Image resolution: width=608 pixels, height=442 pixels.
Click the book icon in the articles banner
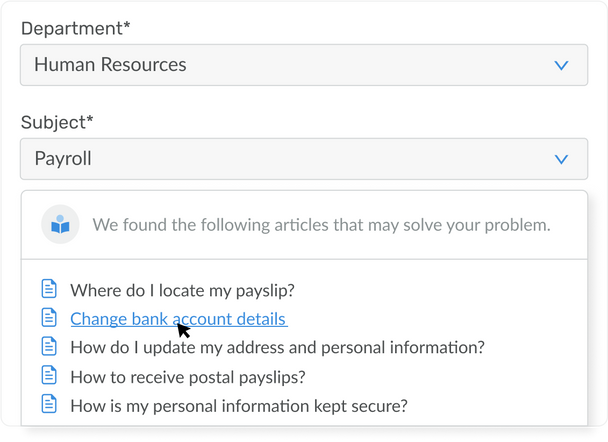(x=60, y=225)
